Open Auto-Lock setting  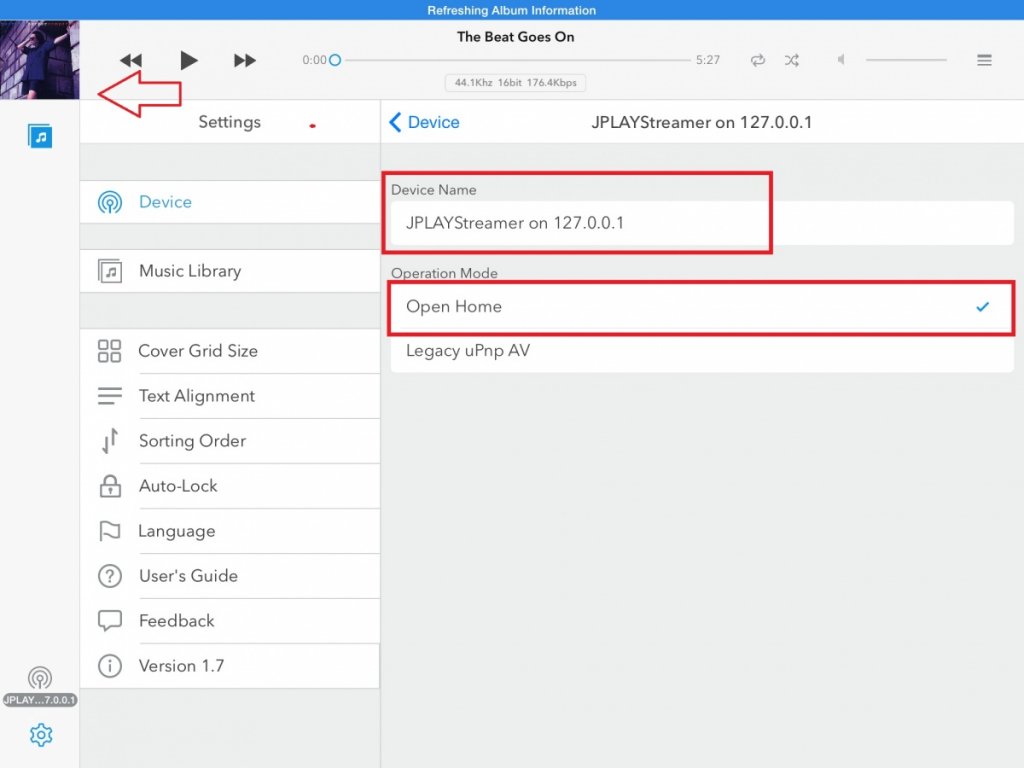click(x=230, y=486)
